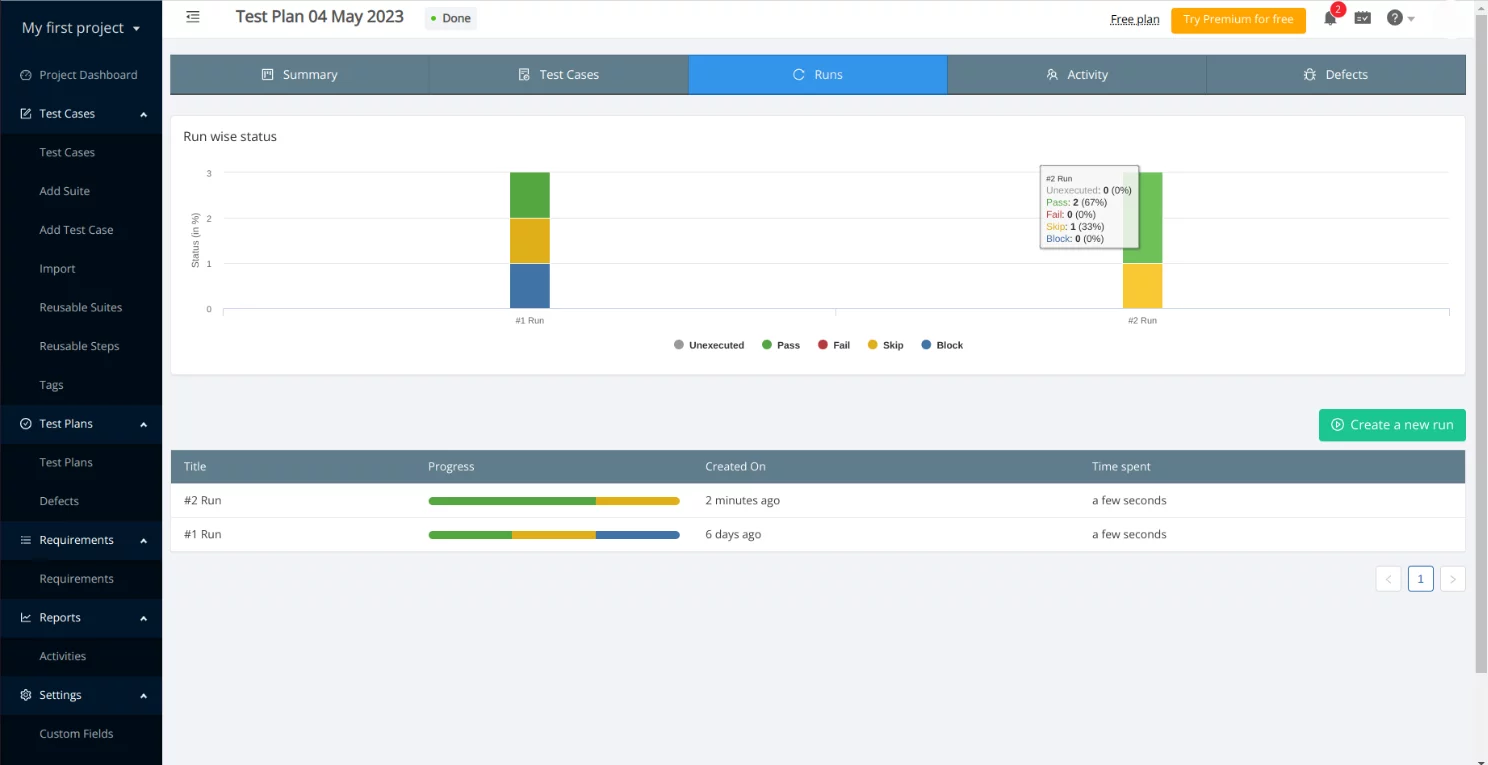The width and height of the screenshot is (1488, 765).
Task: Collapse the Reports sidebar section
Action: pos(143,618)
